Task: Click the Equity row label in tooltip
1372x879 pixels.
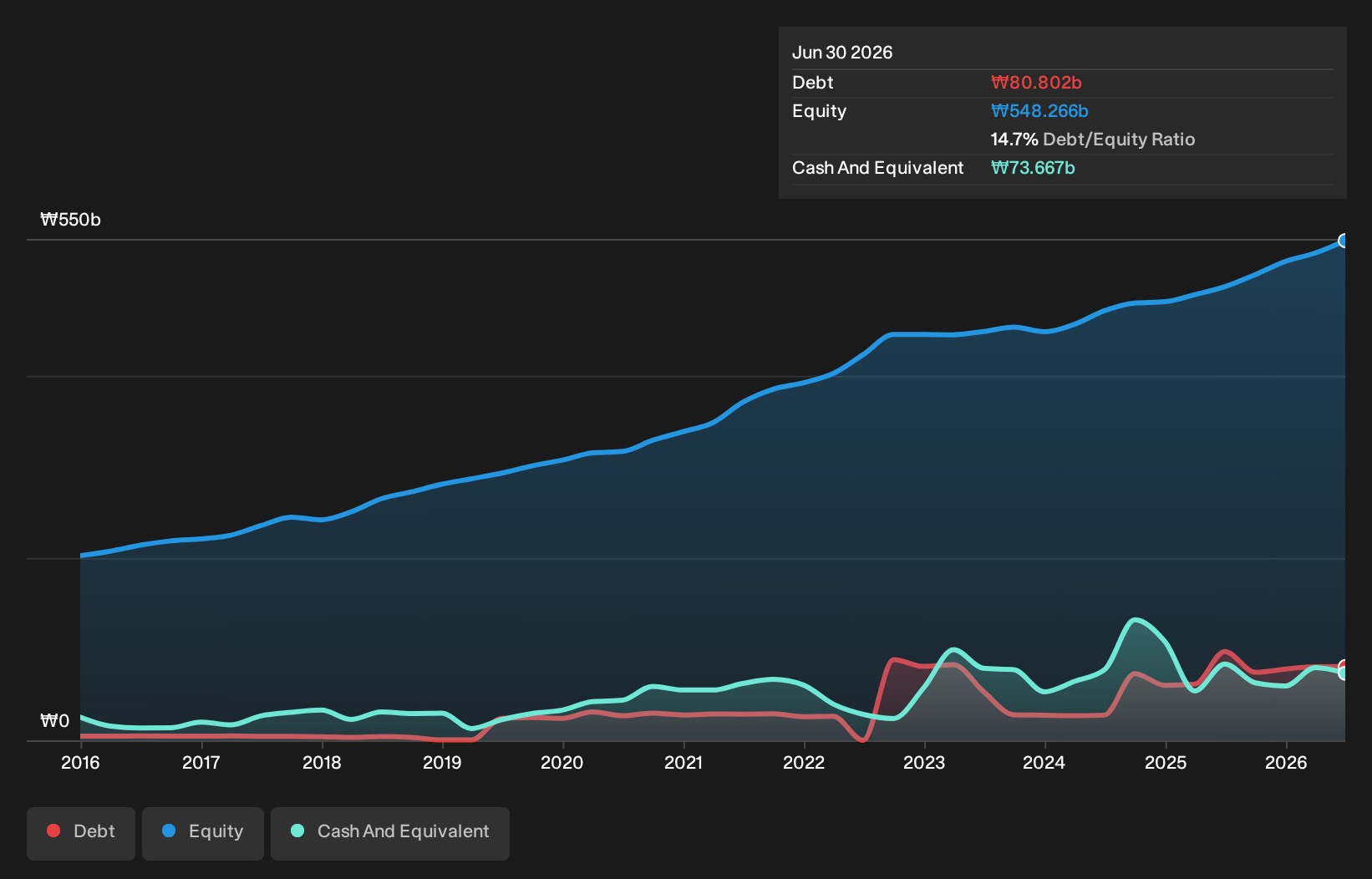Action: [820, 111]
